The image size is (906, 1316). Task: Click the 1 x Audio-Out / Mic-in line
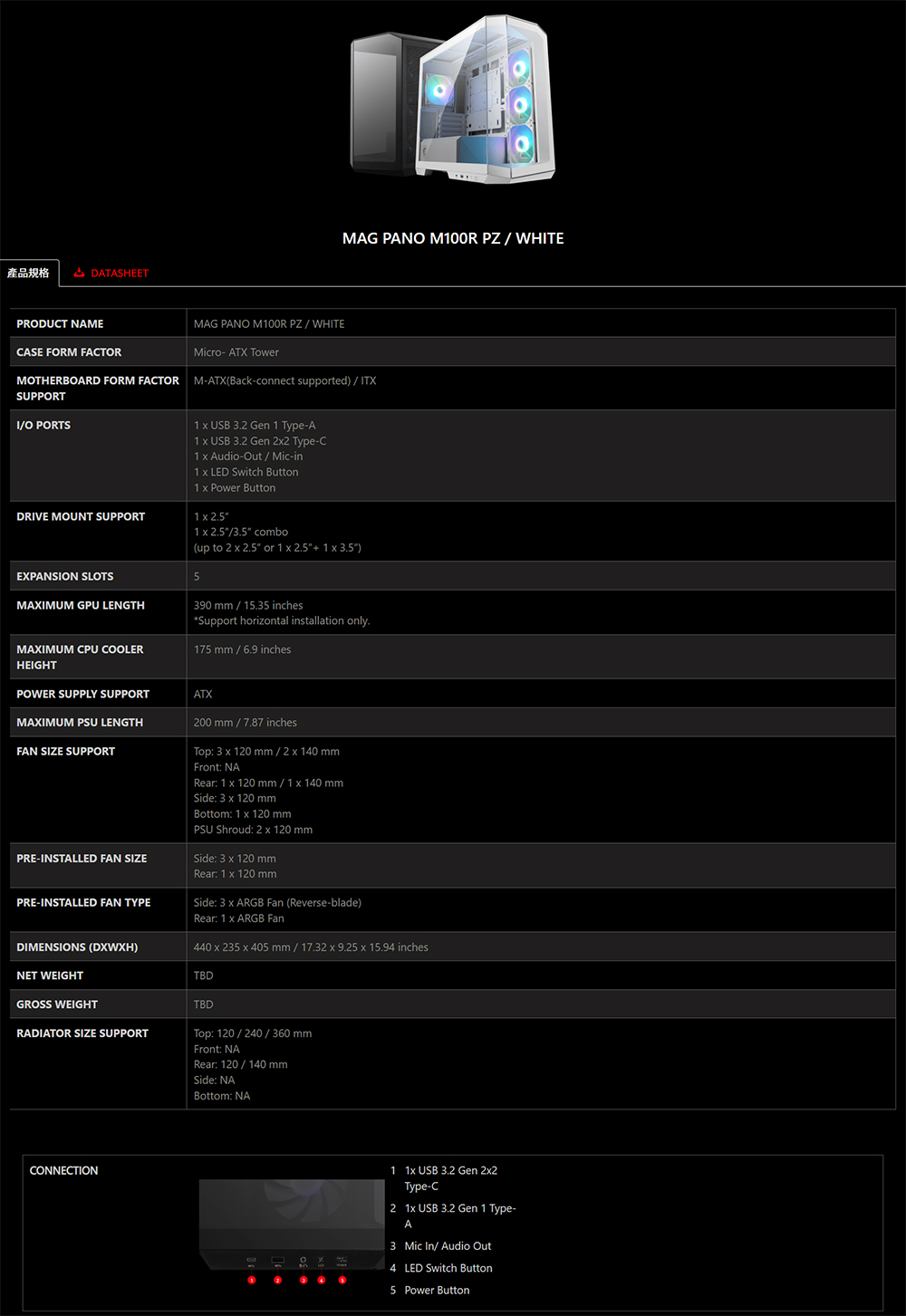coord(248,456)
